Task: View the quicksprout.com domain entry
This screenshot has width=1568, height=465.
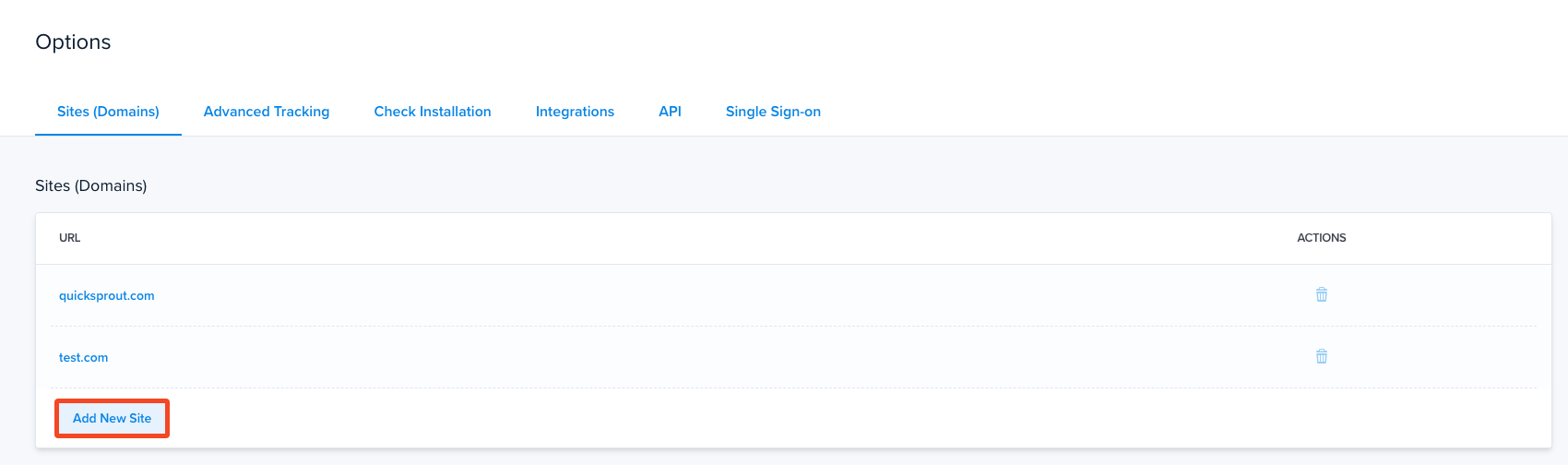Action: pyautogui.click(x=107, y=296)
